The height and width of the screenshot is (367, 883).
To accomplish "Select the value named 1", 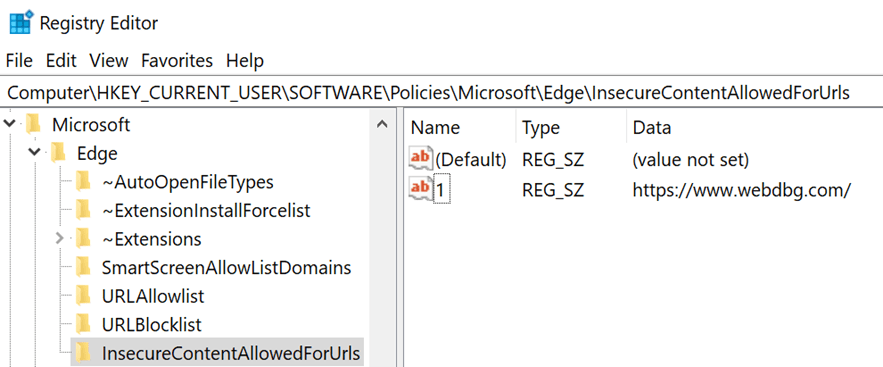I will pos(441,190).
